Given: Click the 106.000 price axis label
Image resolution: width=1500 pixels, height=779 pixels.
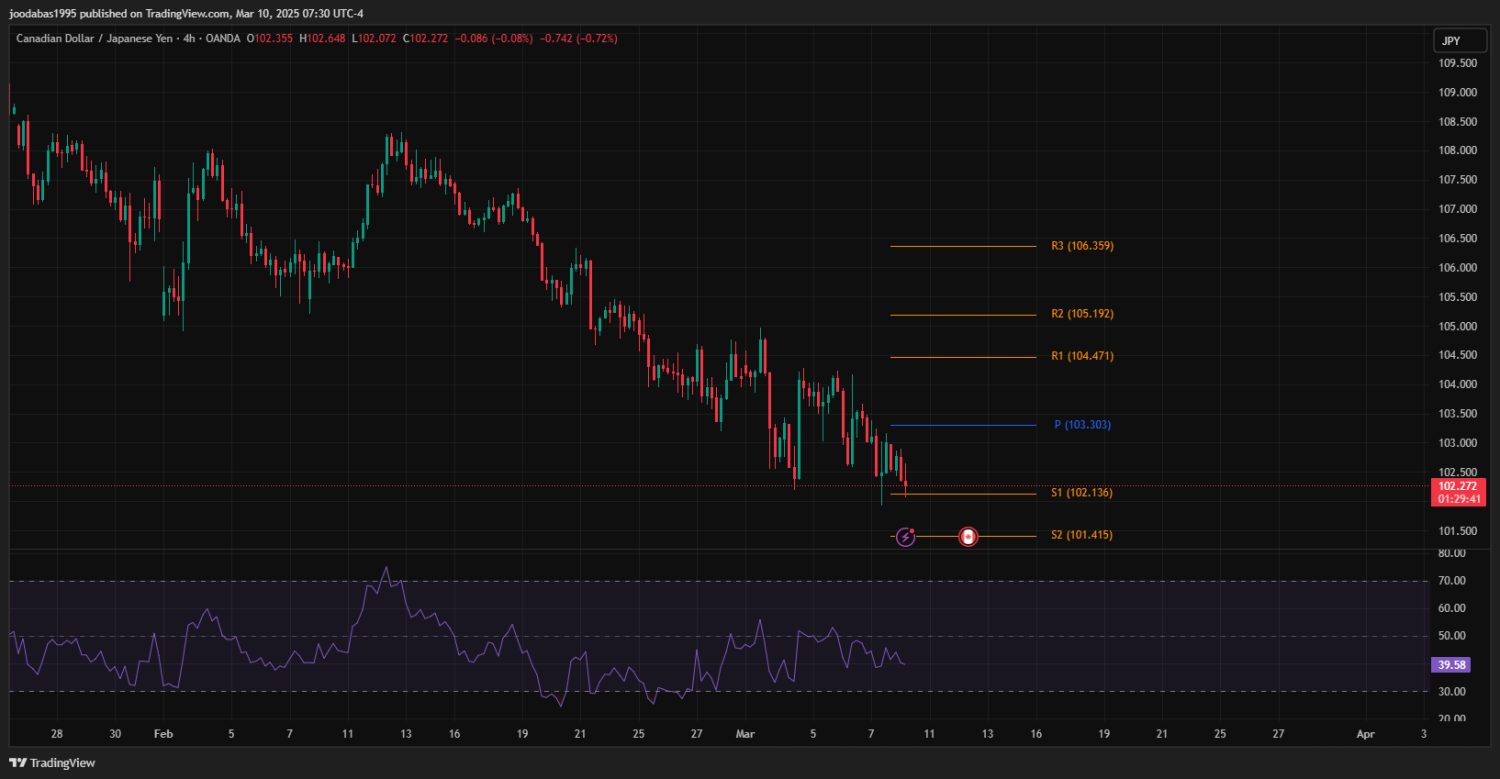Looking at the screenshot, I should point(1457,268).
